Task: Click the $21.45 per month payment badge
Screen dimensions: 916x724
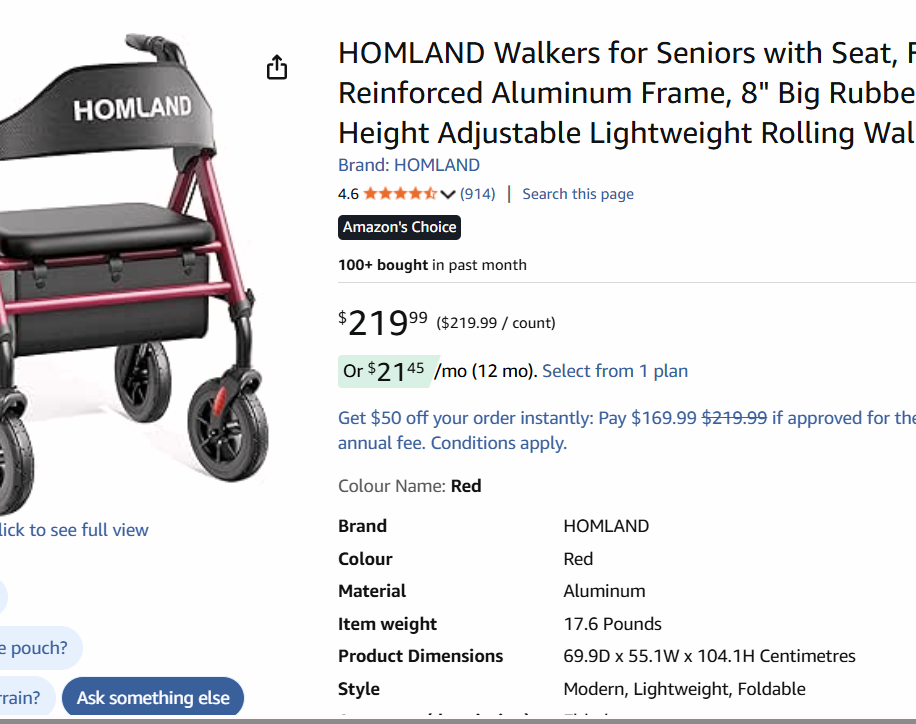Action: point(385,371)
